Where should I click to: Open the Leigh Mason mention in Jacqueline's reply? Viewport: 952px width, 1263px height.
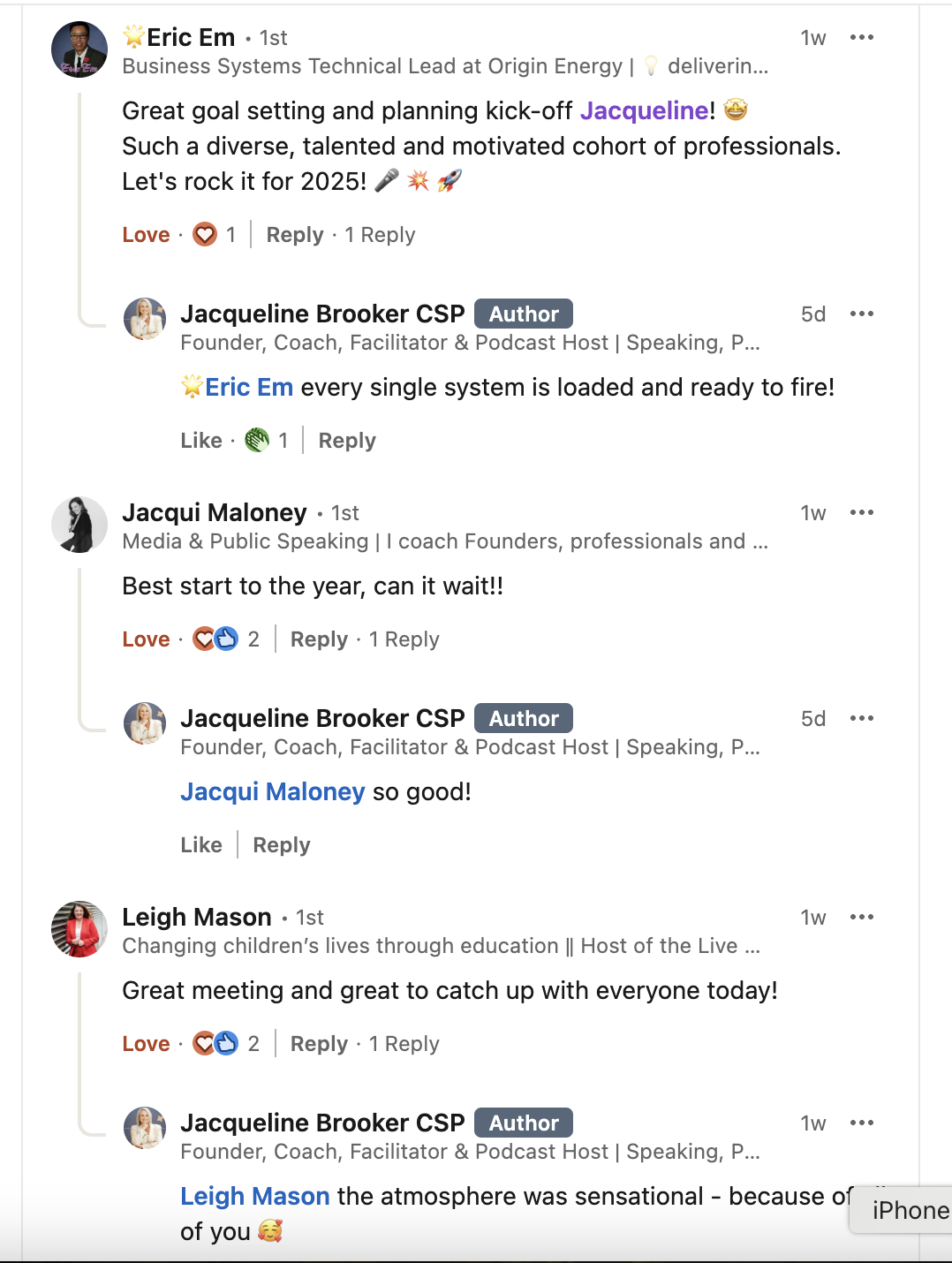(254, 1197)
